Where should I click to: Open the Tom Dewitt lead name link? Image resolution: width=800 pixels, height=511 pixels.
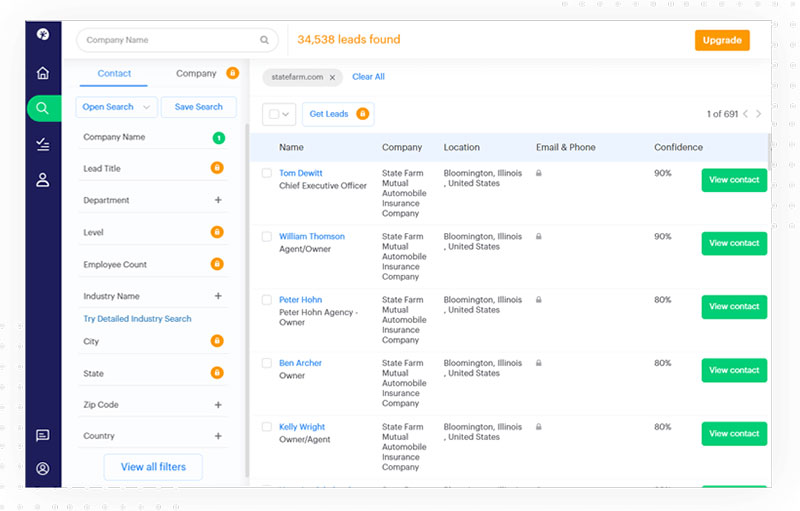point(301,173)
